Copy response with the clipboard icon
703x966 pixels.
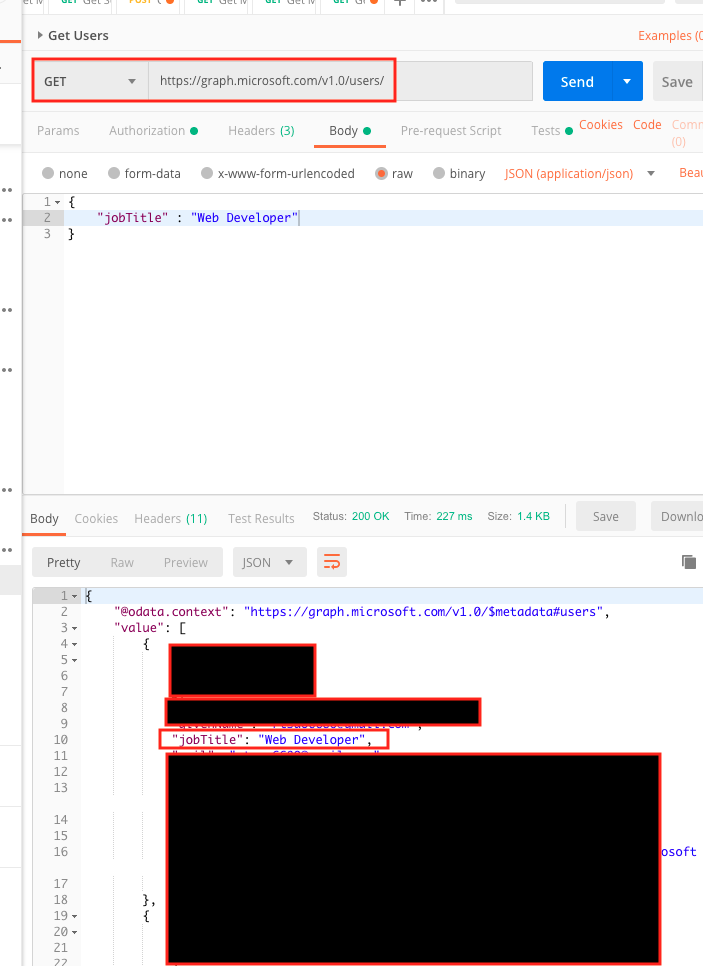pos(689,562)
